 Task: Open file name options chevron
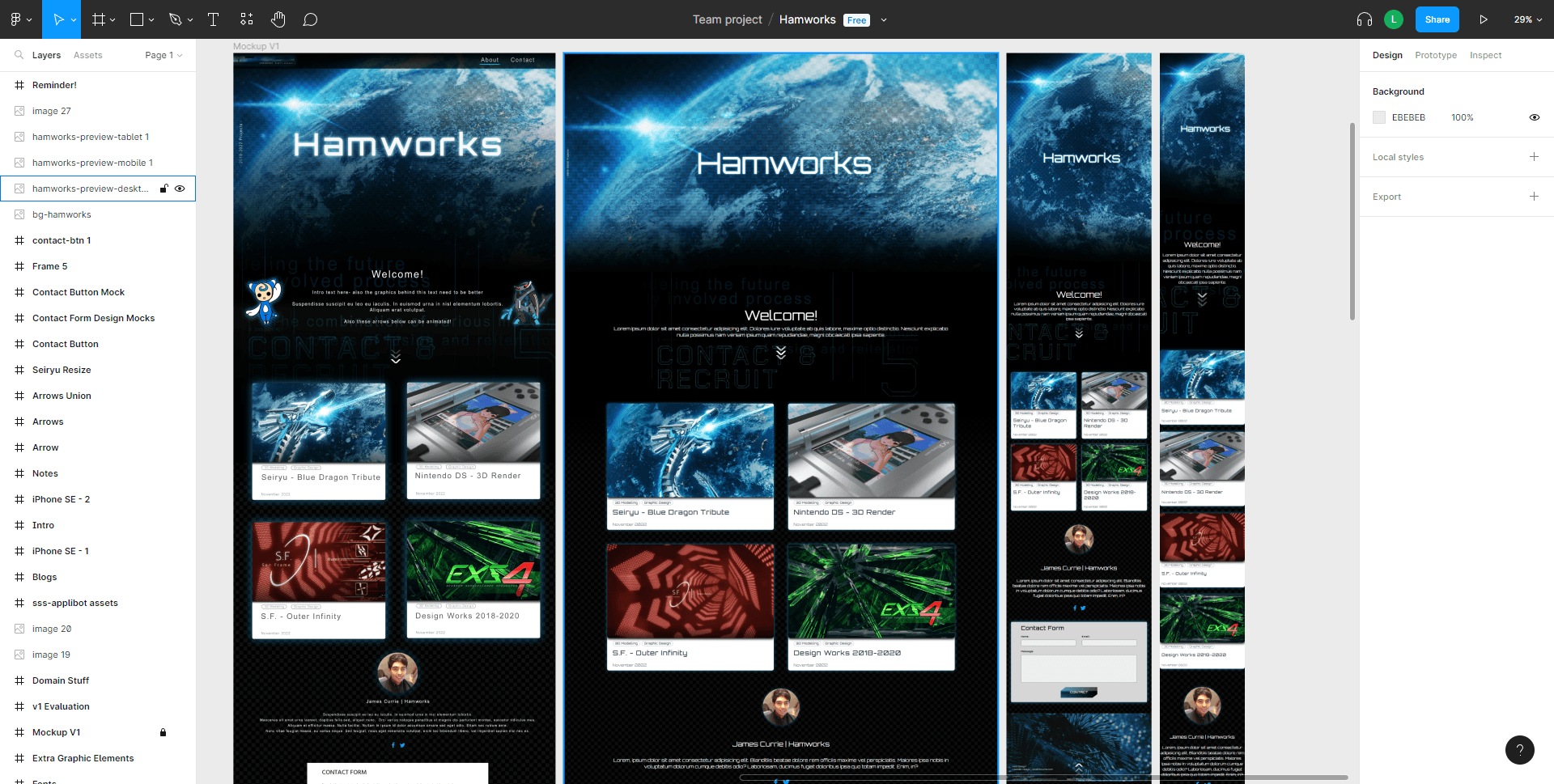[884, 20]
